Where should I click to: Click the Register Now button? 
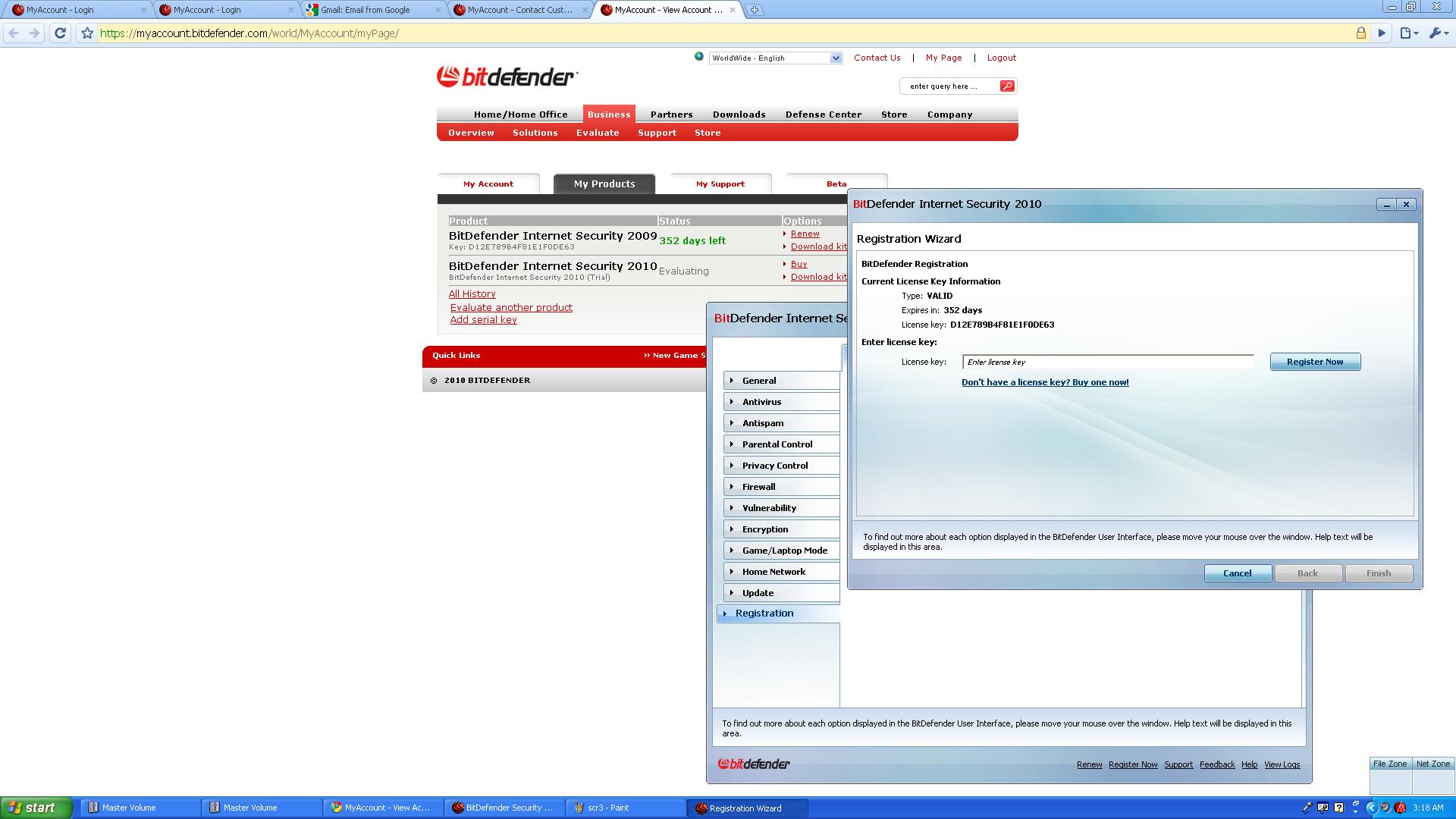pyautogui.click(x=1314, y=362)
